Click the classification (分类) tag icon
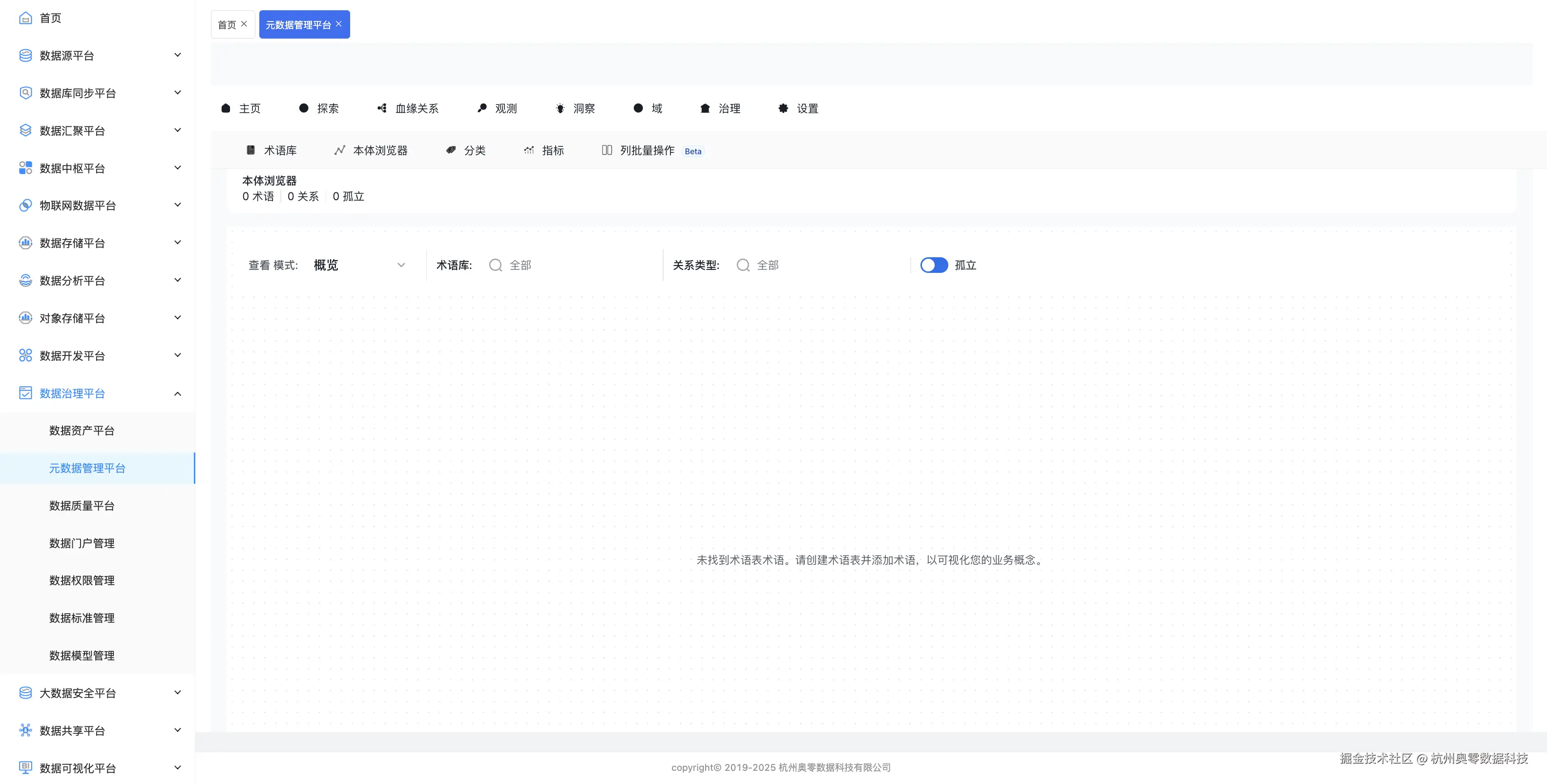Viewport: 1547px width, 784px height. (450, 150)
